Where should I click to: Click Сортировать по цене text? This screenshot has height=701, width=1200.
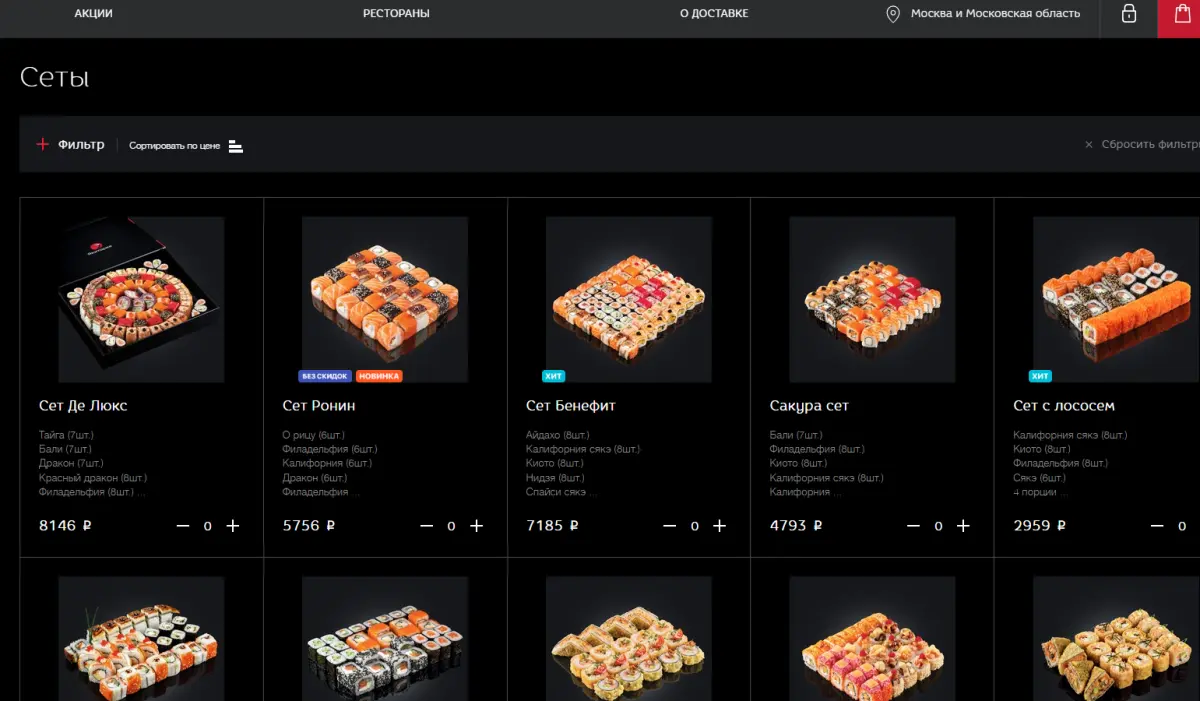[174, 146]
